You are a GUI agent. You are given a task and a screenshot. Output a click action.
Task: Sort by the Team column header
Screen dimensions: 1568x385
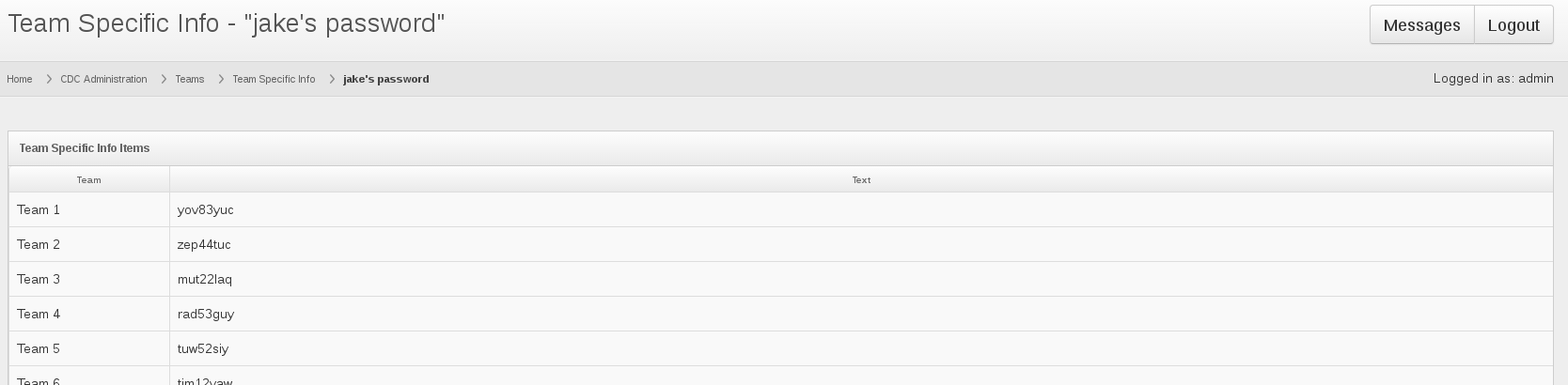pyautogui.click(x=89, y=179)
